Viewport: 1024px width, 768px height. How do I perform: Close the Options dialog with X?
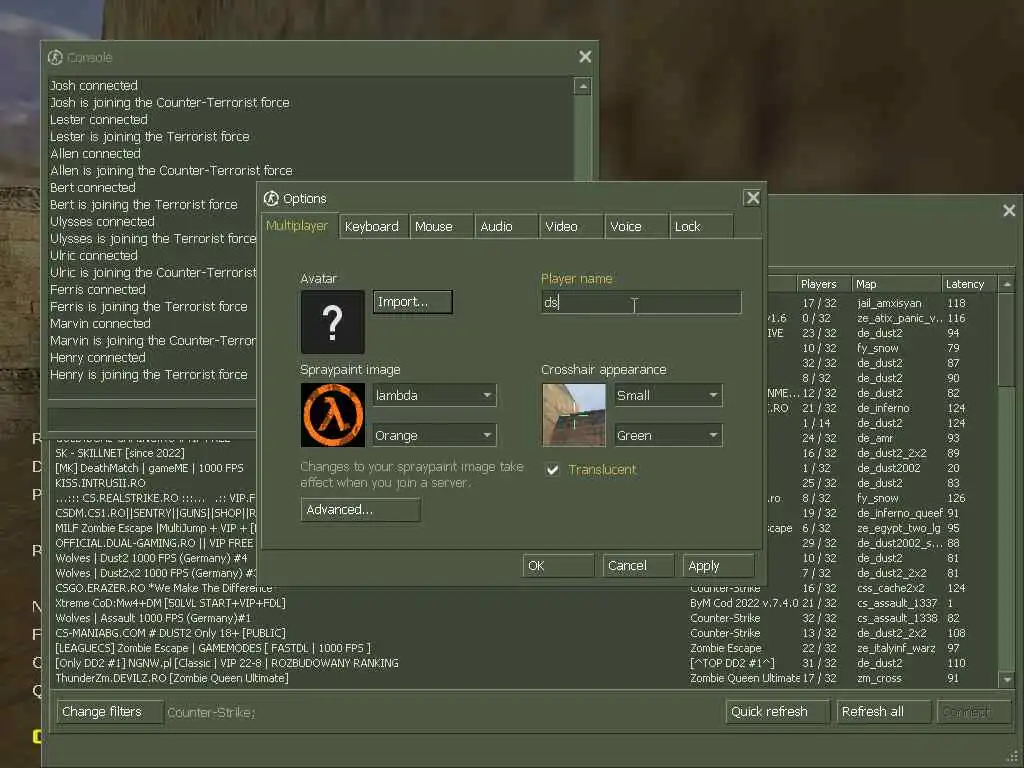[x=752, y=198]
